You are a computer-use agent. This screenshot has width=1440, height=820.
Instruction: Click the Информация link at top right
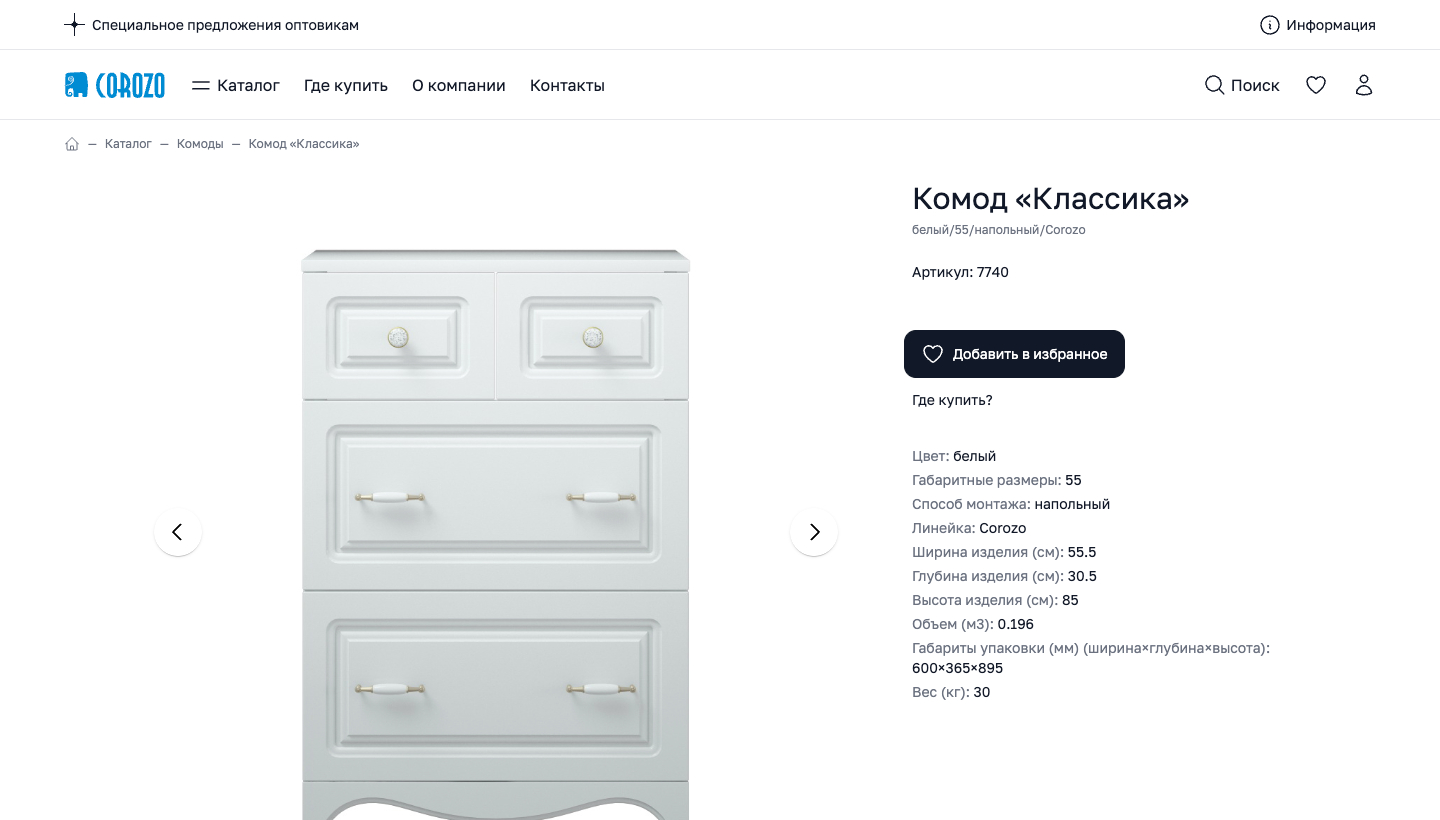click(1331, 25)
